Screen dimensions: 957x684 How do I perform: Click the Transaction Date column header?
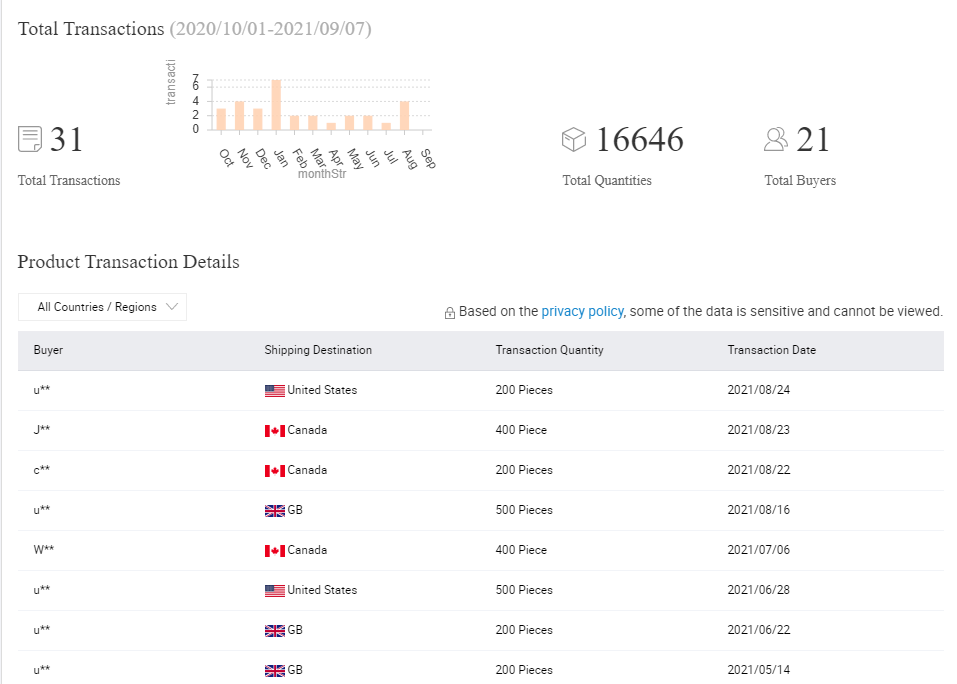(771, 350)
